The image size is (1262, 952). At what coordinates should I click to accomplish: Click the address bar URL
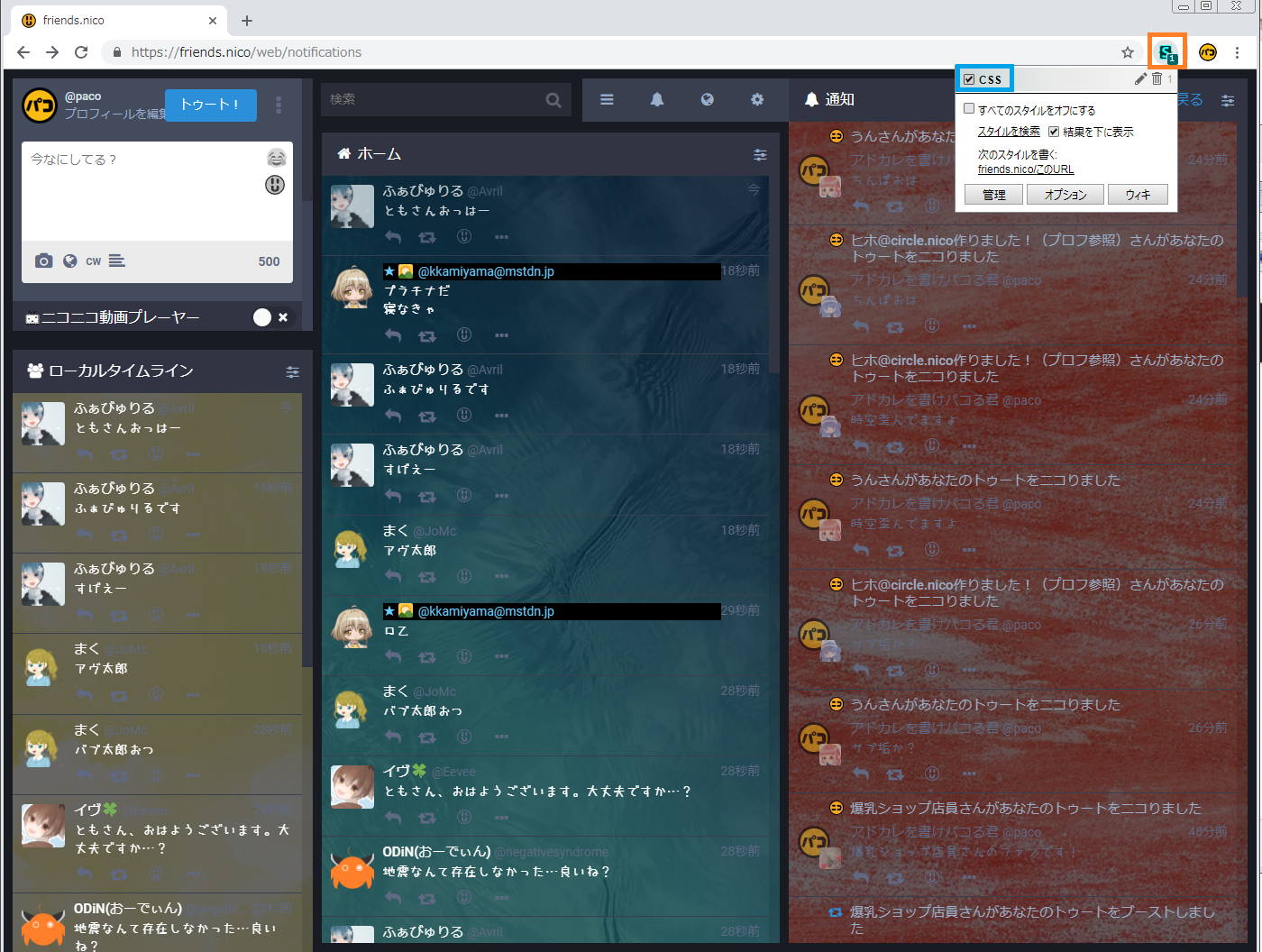coord(246,52)
